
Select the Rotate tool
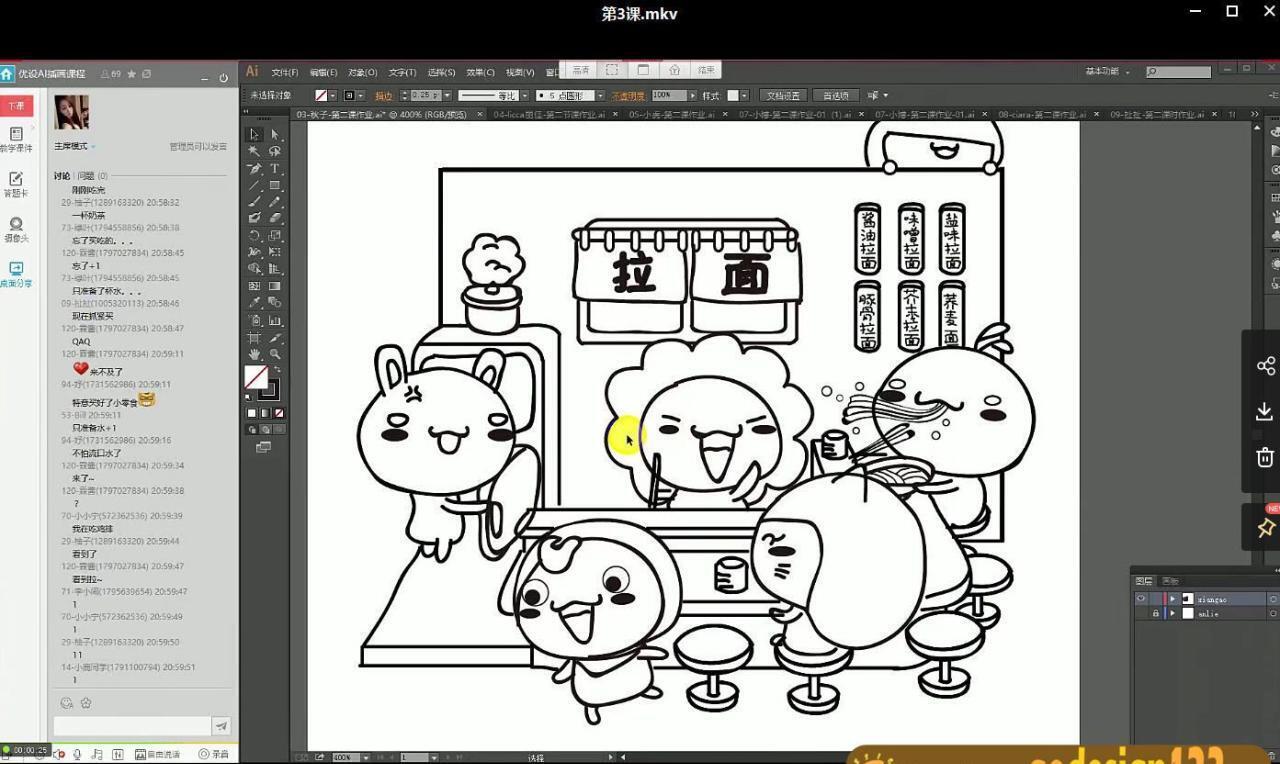pos(255,236)
